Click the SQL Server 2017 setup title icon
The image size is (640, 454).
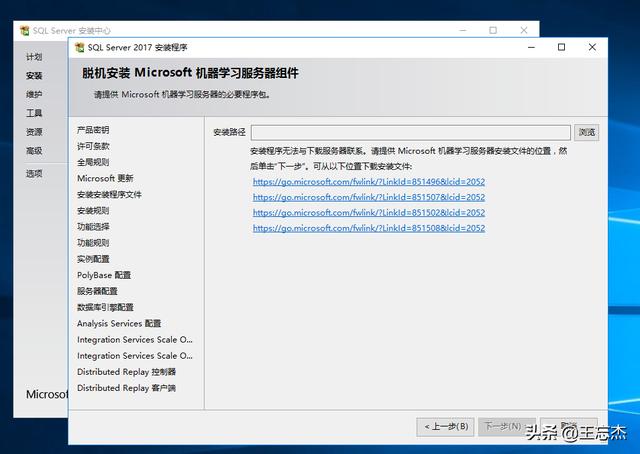[x=78, y=47]
